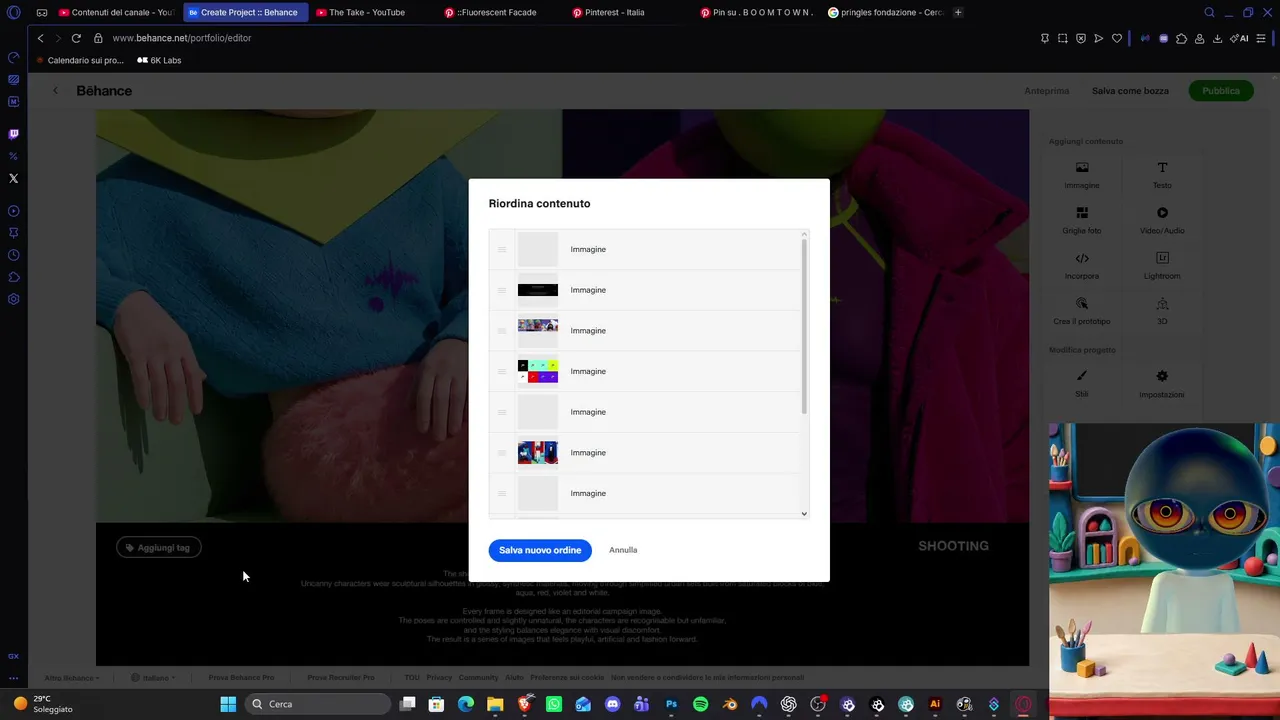Click the Aggiungi tag button
1280x720 pixels.
point(159,547)
